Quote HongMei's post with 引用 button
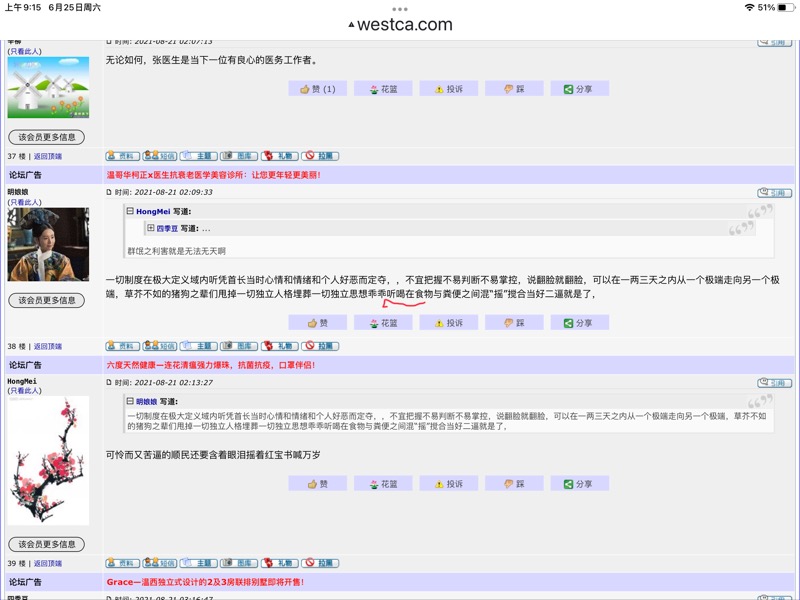Image resolution: width=800 pixels, height=600 pixels. click(774, 383)
